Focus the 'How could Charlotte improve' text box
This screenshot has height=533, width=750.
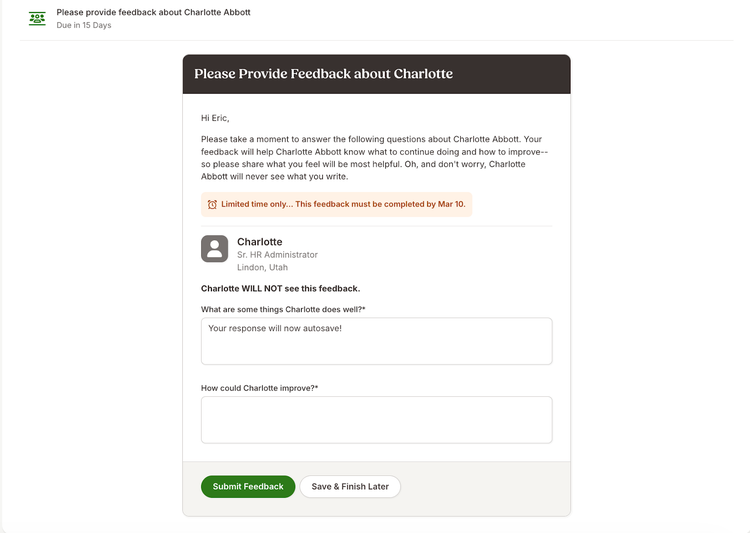point(376,420)
